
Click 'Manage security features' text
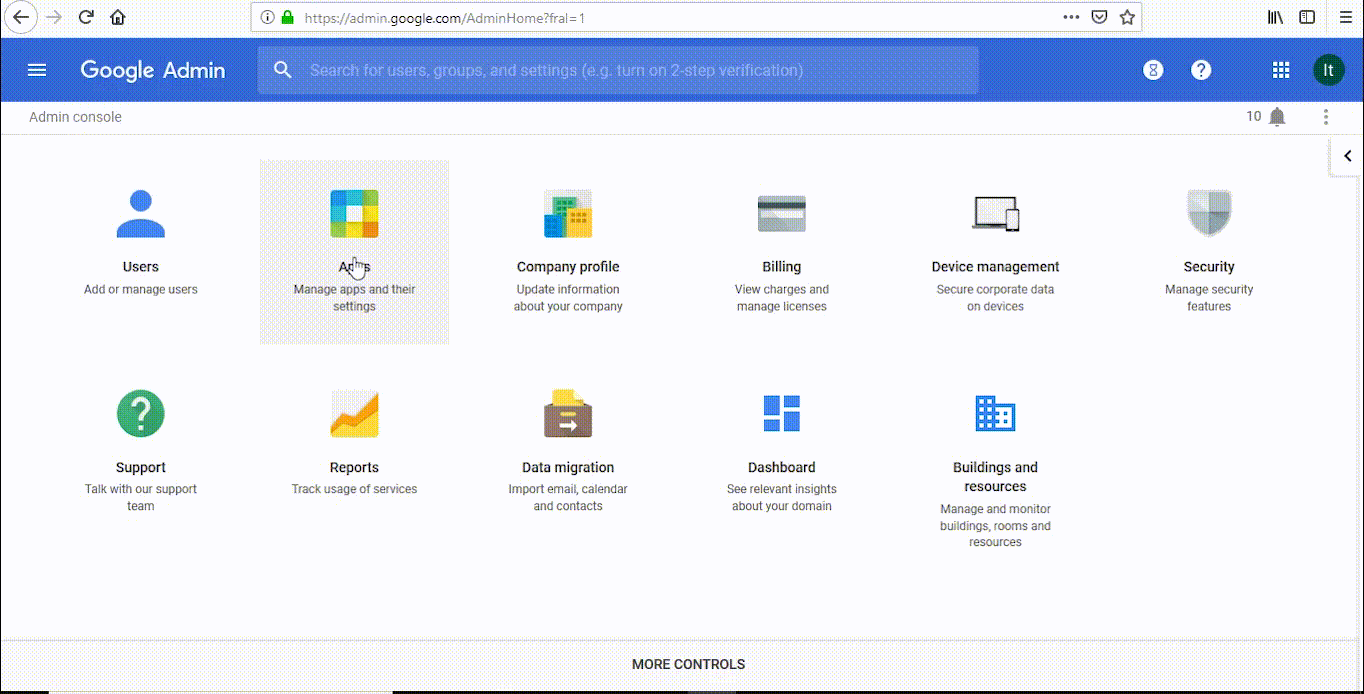1209,298
